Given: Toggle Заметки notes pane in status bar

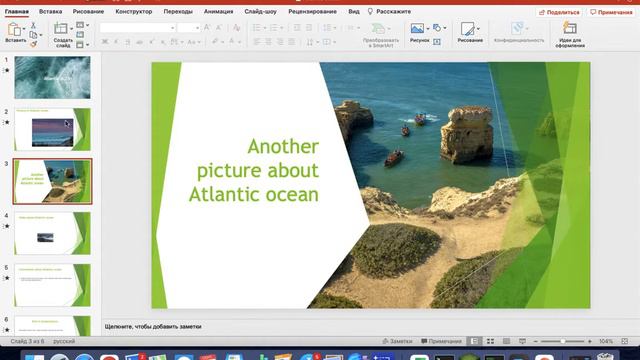Looking at the screenshot, I should 397,341.
